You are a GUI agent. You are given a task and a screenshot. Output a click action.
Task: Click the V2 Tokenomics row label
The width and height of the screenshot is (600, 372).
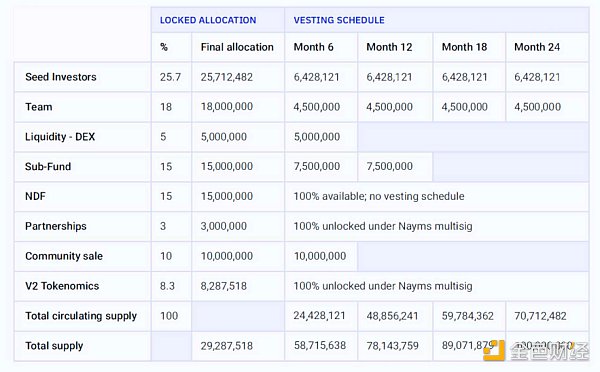point(62,286)
